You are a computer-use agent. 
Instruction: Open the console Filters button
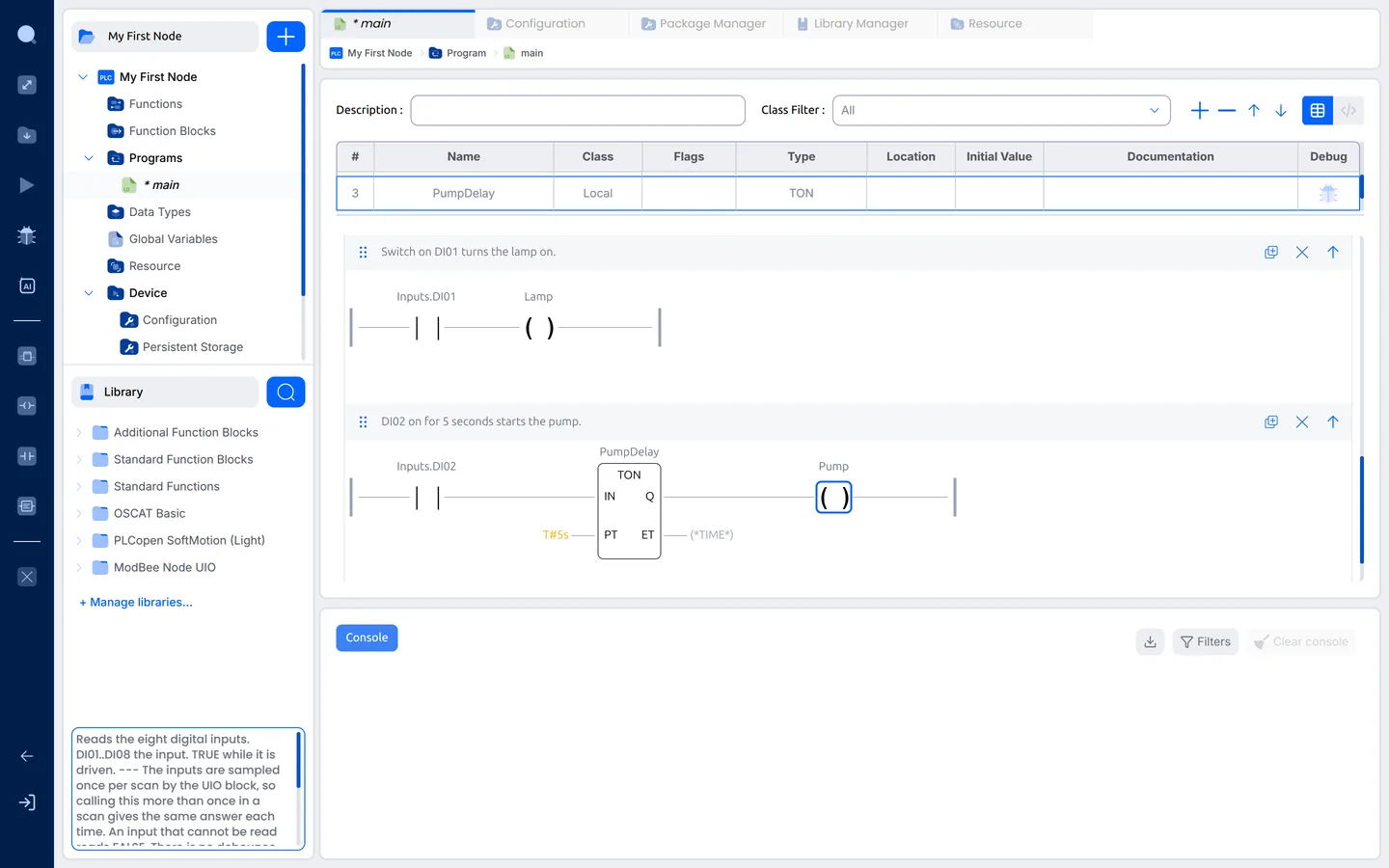1206,641
